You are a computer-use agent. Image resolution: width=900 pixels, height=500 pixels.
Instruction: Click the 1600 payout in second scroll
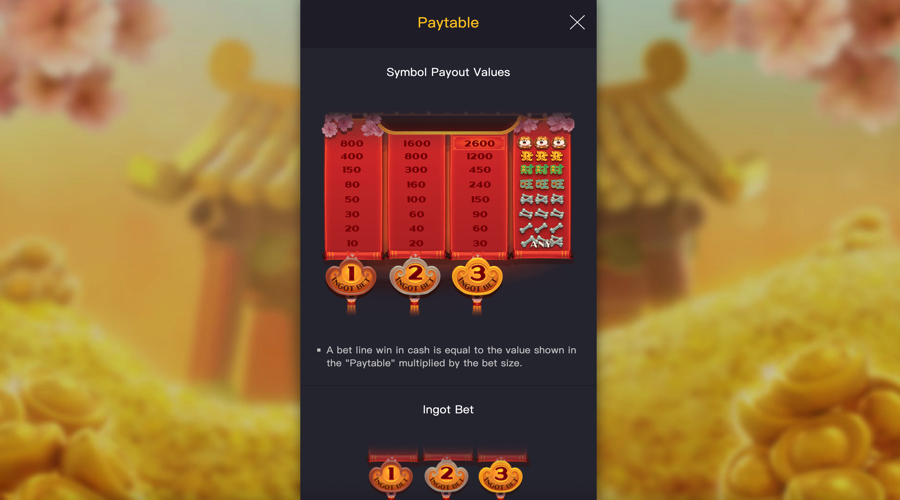tap(416, 143)
